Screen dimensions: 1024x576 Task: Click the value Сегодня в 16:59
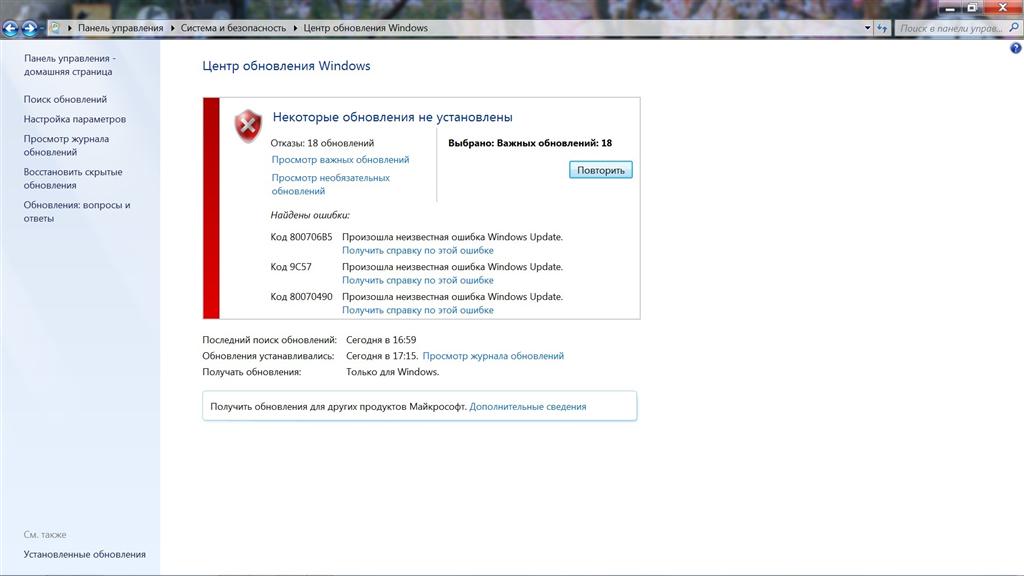pyautogui.click(x=381, y=340)
